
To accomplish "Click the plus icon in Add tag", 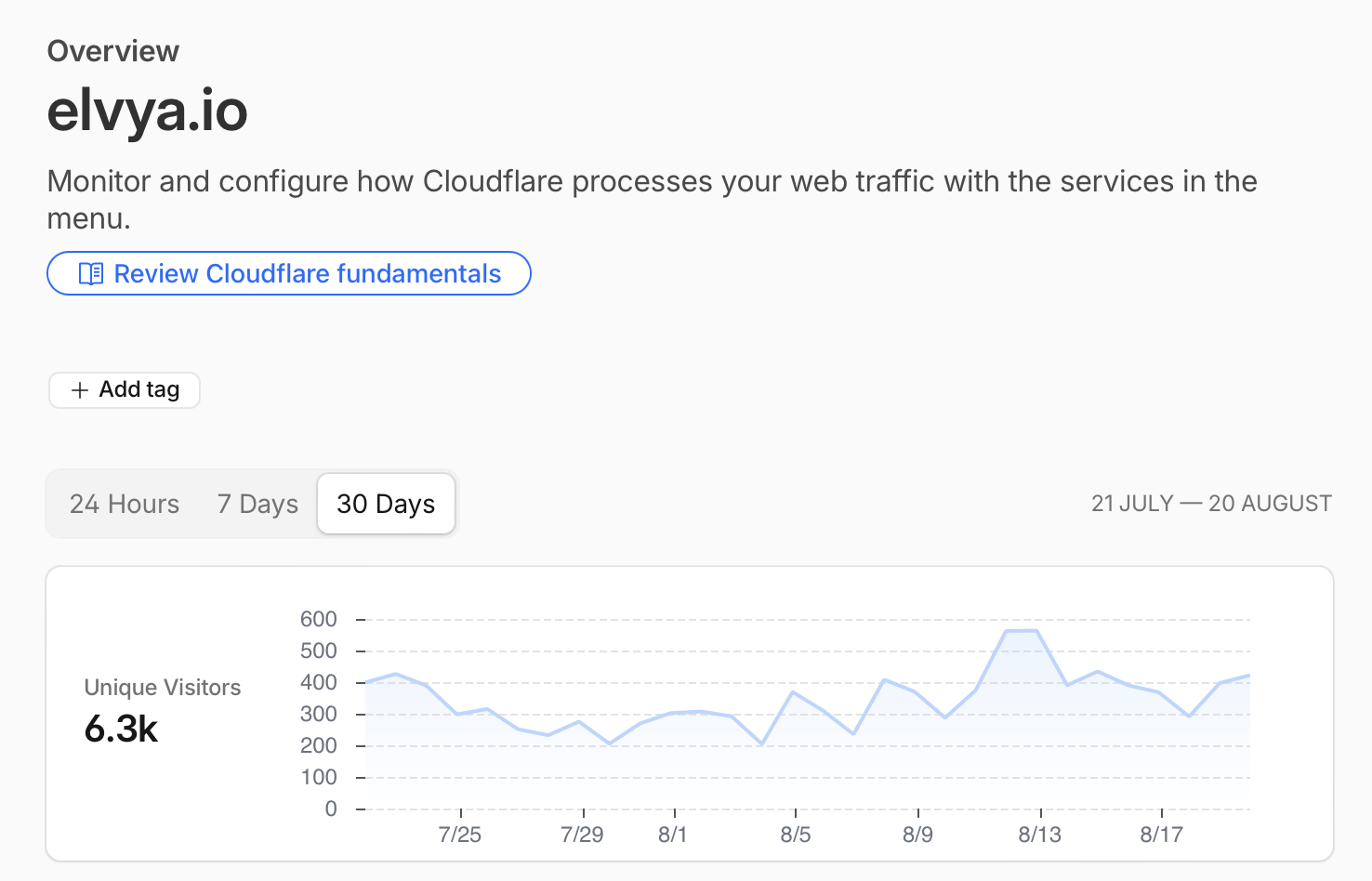I will click(x=80, y=390).
